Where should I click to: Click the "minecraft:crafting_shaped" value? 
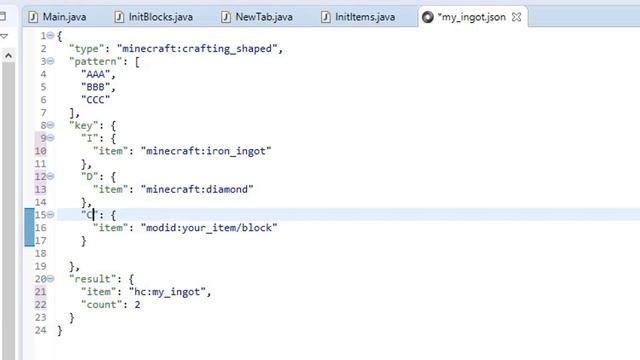point(198,49)
